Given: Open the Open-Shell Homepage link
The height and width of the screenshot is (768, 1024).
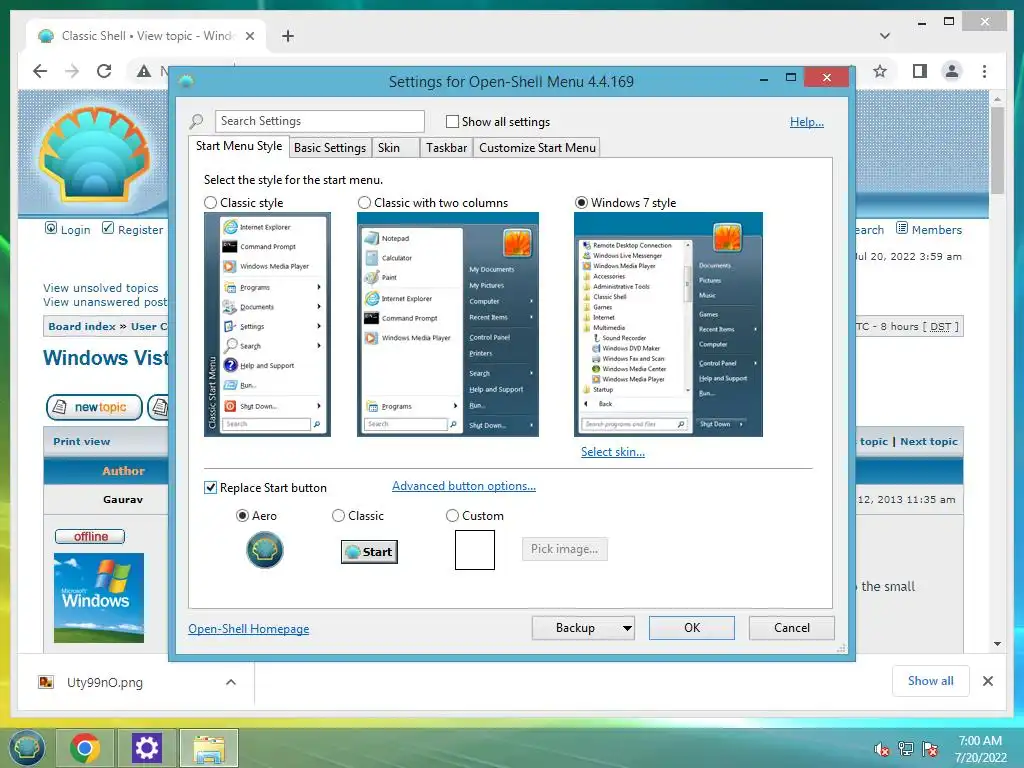Looking at the screenshot, I should pyautogui.click(x=249, y=629).
